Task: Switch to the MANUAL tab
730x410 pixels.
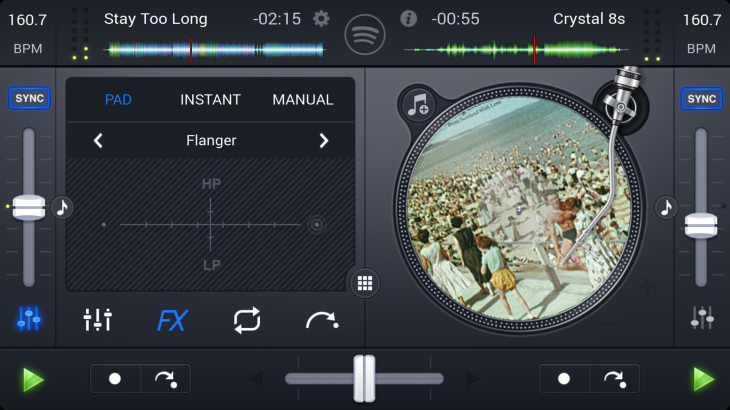Action: pos(303,100)
